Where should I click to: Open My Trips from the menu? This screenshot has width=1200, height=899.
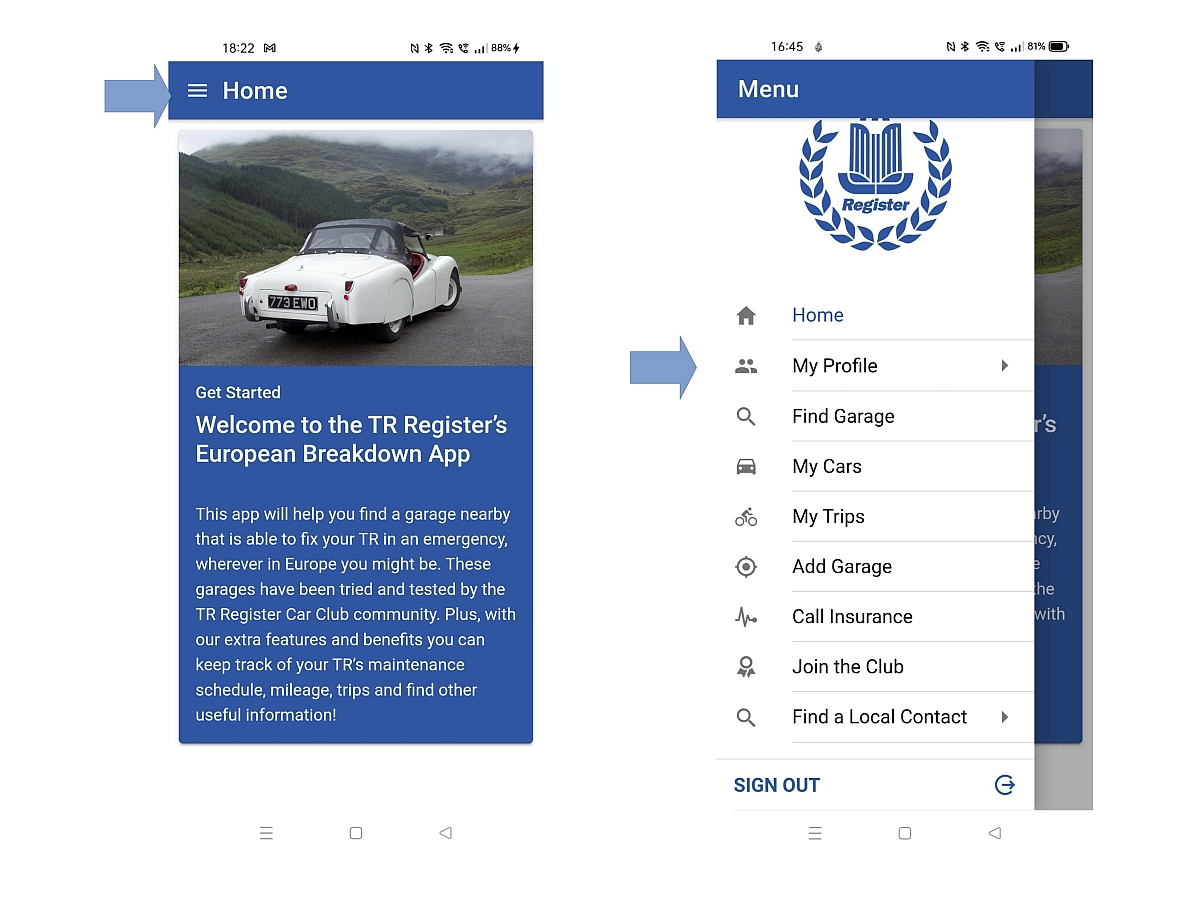pyautogui.click(x=828, y=517)
